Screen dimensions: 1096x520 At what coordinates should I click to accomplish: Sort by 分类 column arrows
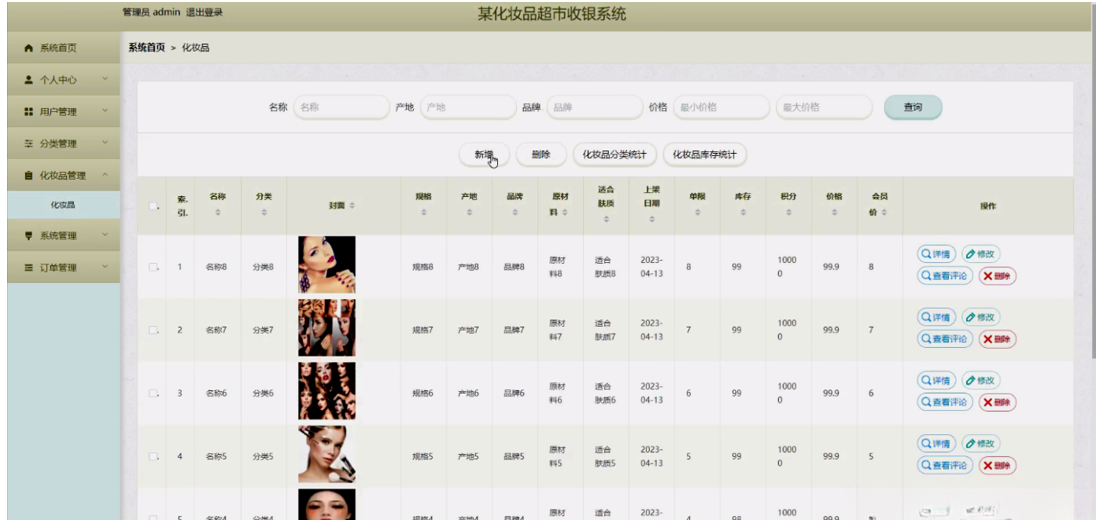264,212
